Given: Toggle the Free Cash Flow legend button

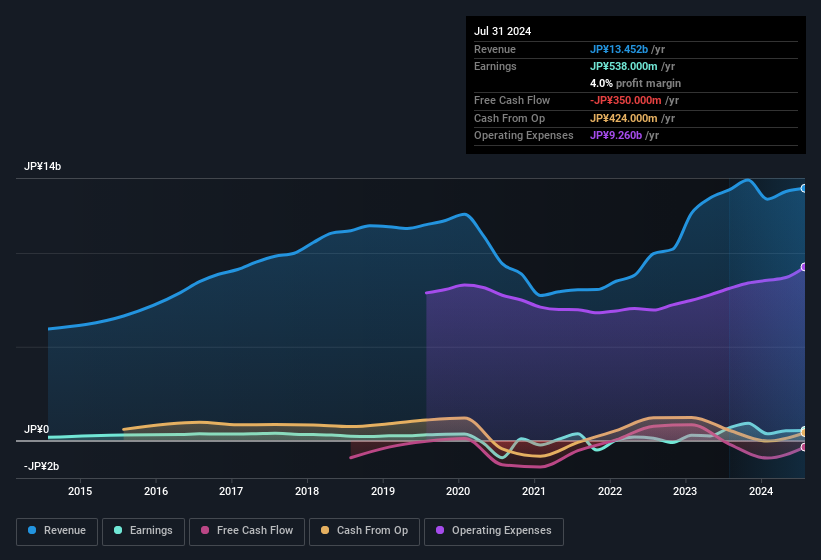Looking at the screenshot, I should [247, 531].
